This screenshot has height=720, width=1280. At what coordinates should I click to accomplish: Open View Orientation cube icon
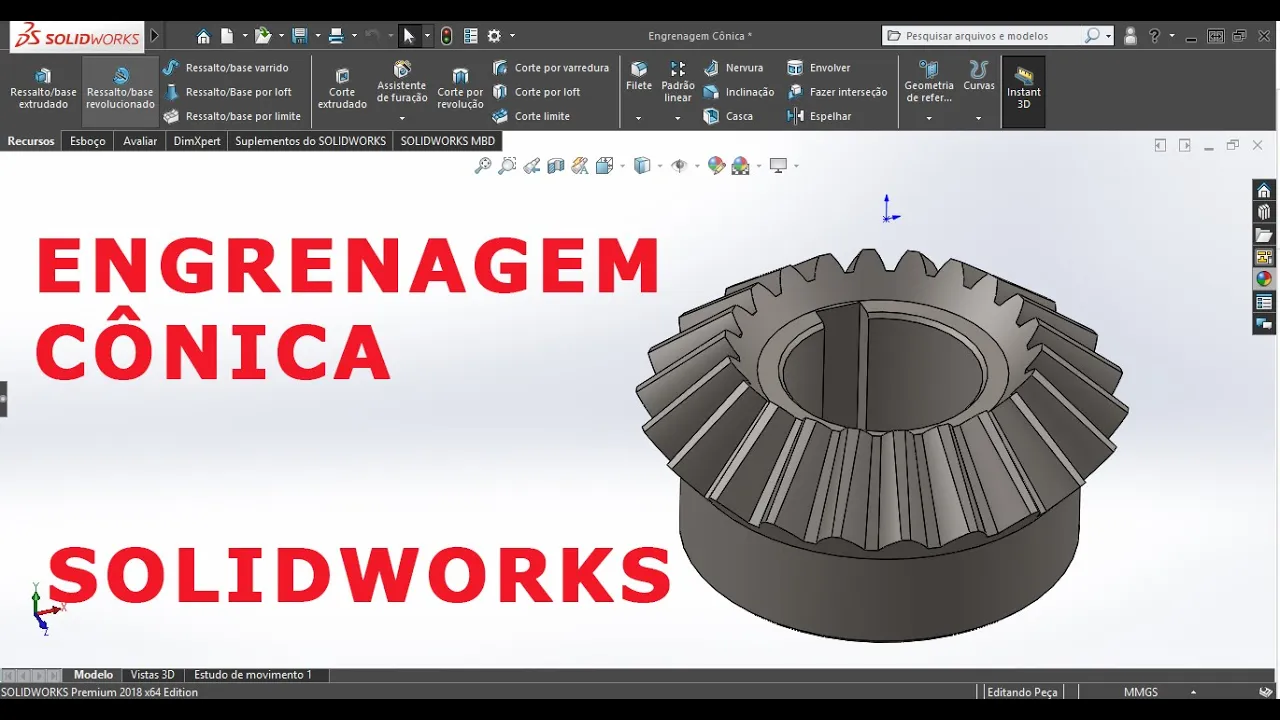coord(604,166)
